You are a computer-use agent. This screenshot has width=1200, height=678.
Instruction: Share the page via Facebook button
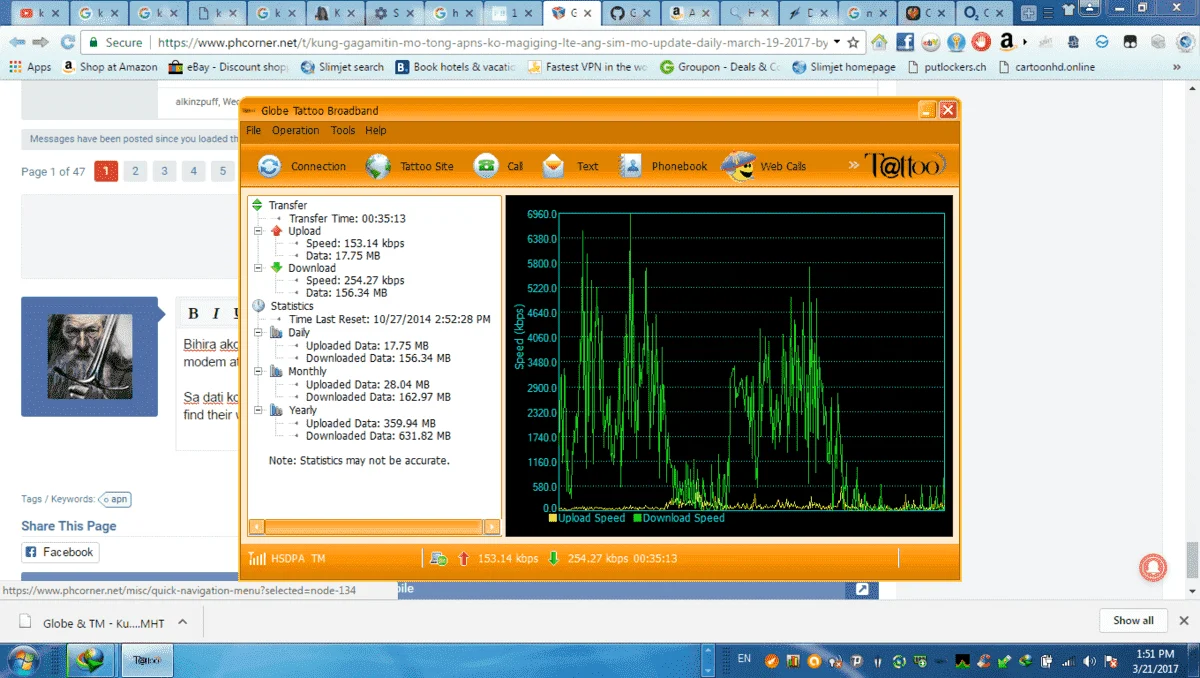pos(60,552)
